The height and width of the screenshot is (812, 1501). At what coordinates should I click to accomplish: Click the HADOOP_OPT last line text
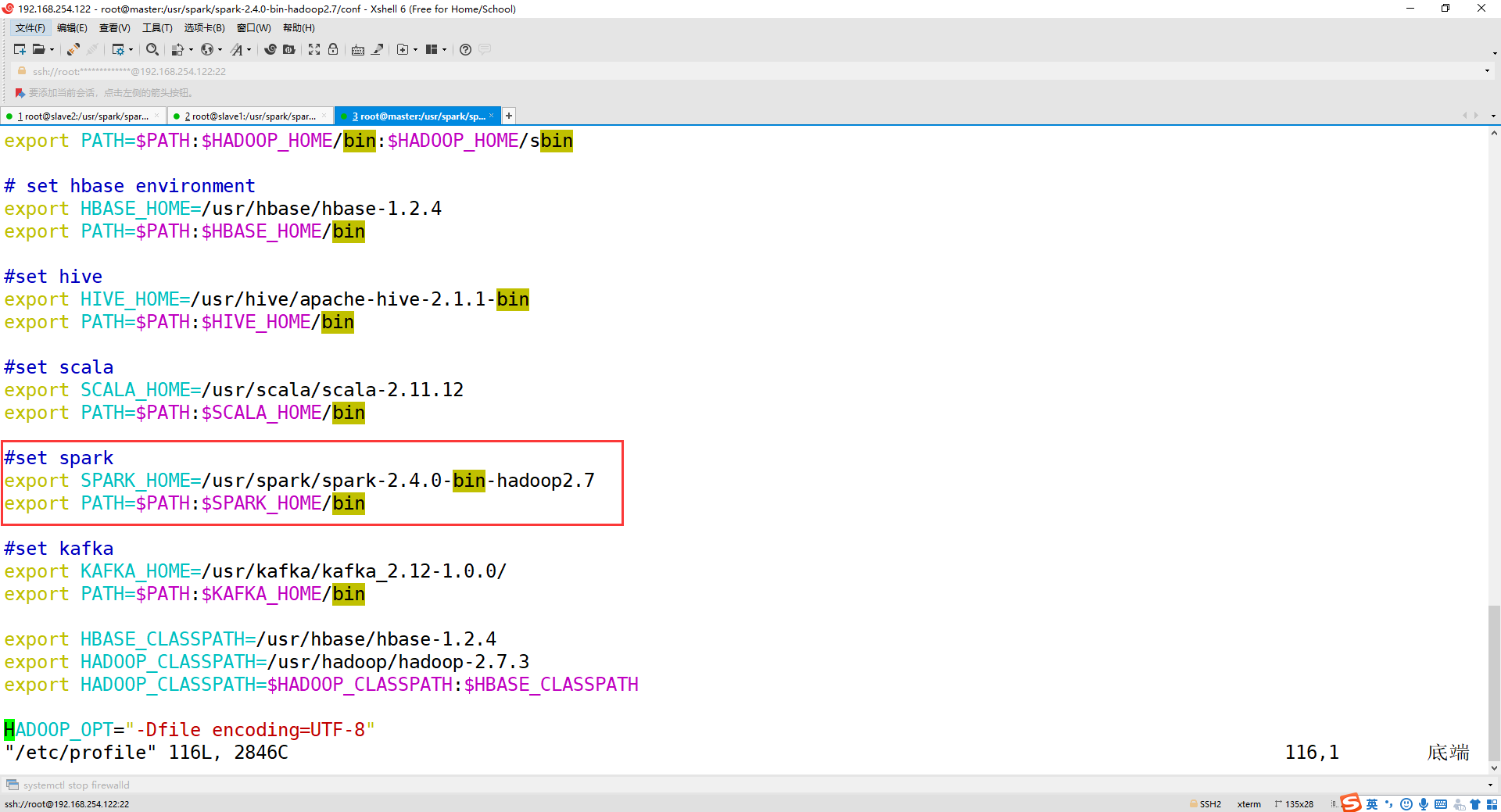189,730
